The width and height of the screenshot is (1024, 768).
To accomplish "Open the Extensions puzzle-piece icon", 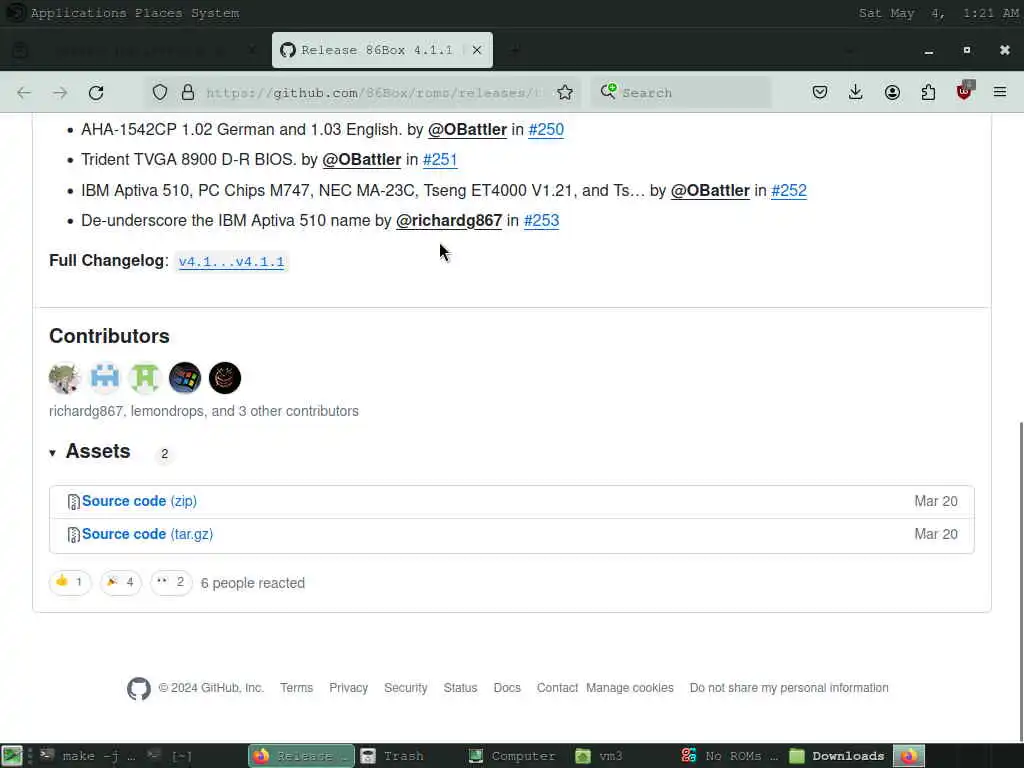I will [x=928, y=93].
